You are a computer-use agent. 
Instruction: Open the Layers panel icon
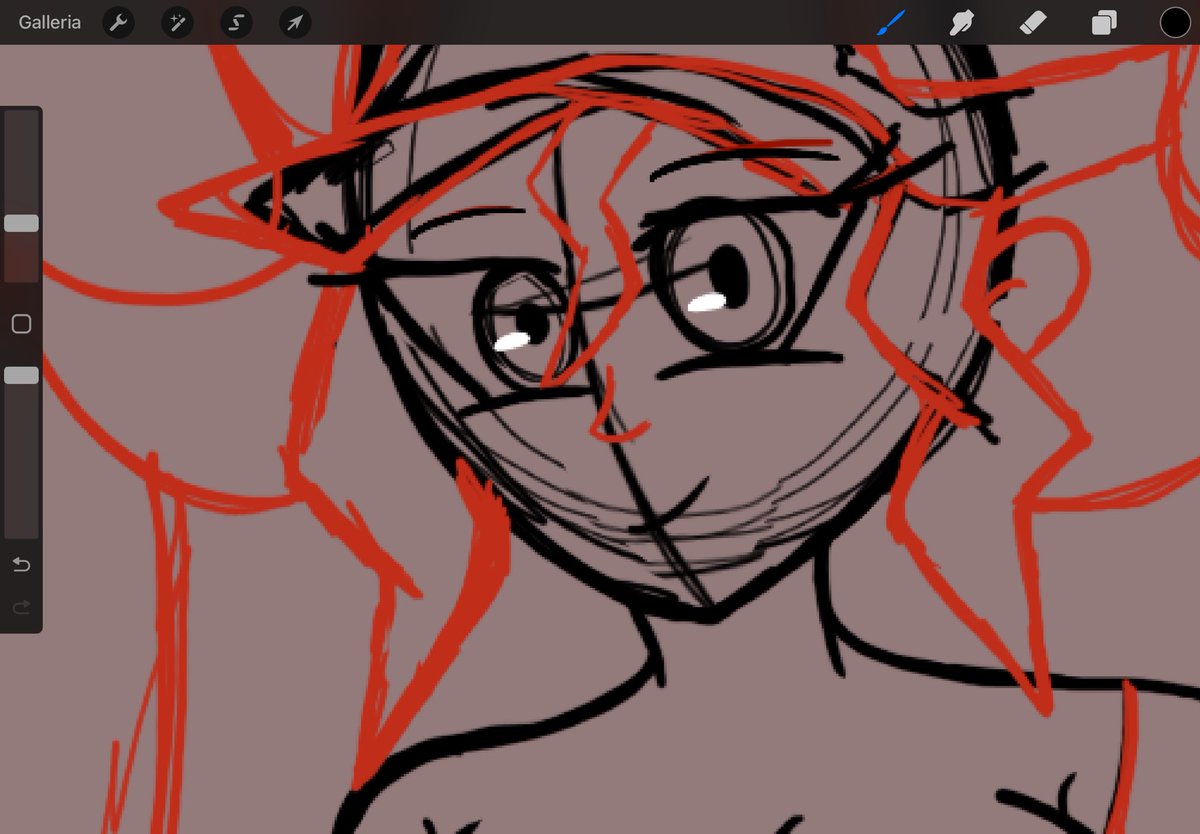[x=1104, y=22]
